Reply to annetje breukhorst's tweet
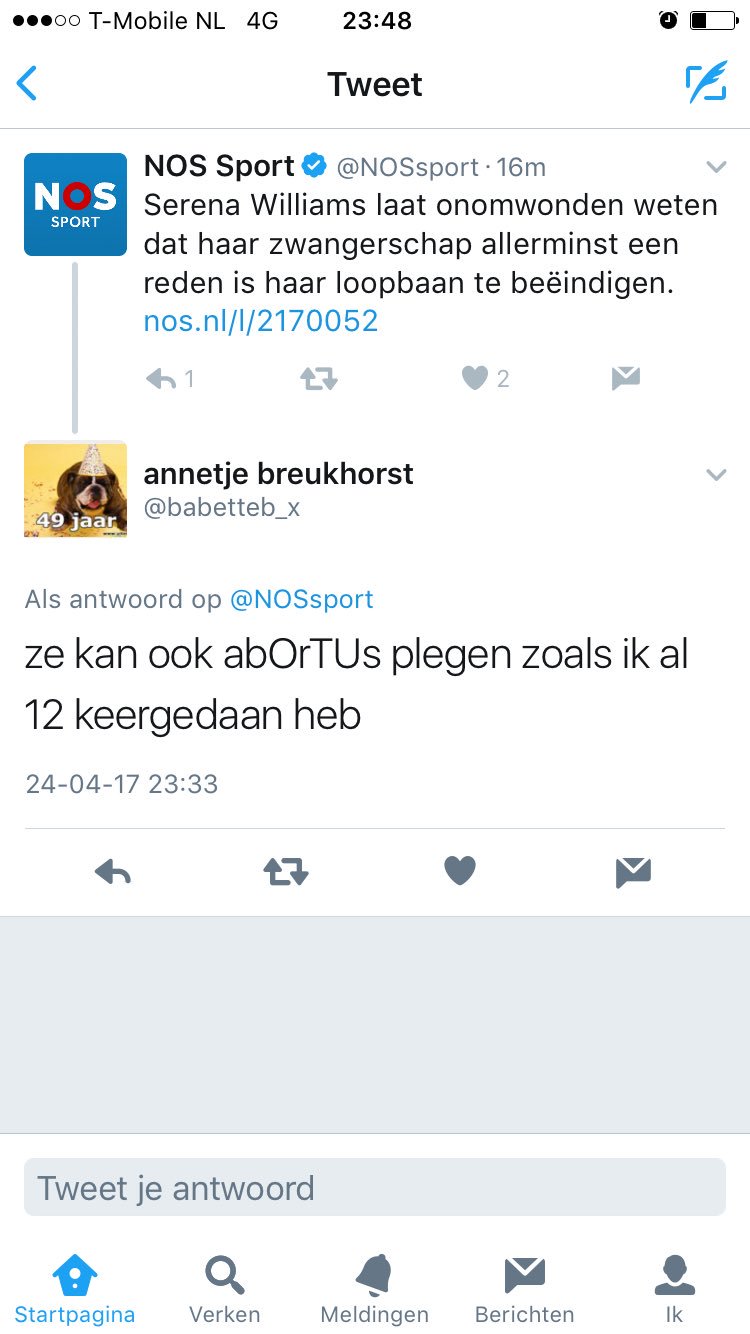750x1334 pixels. click(x=113, y=873)
